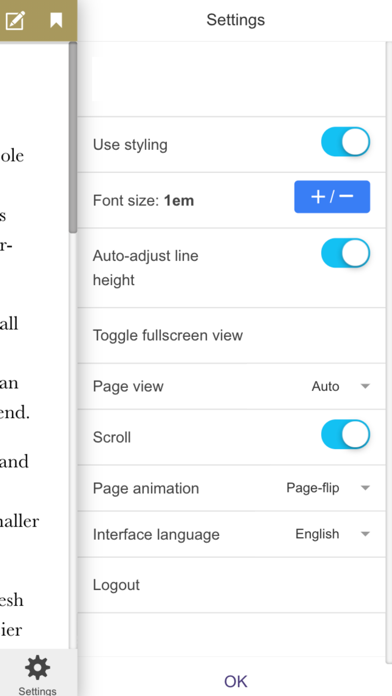
Task: Open the Page-flip animation dropdown
Action: [x=328, y=488]
